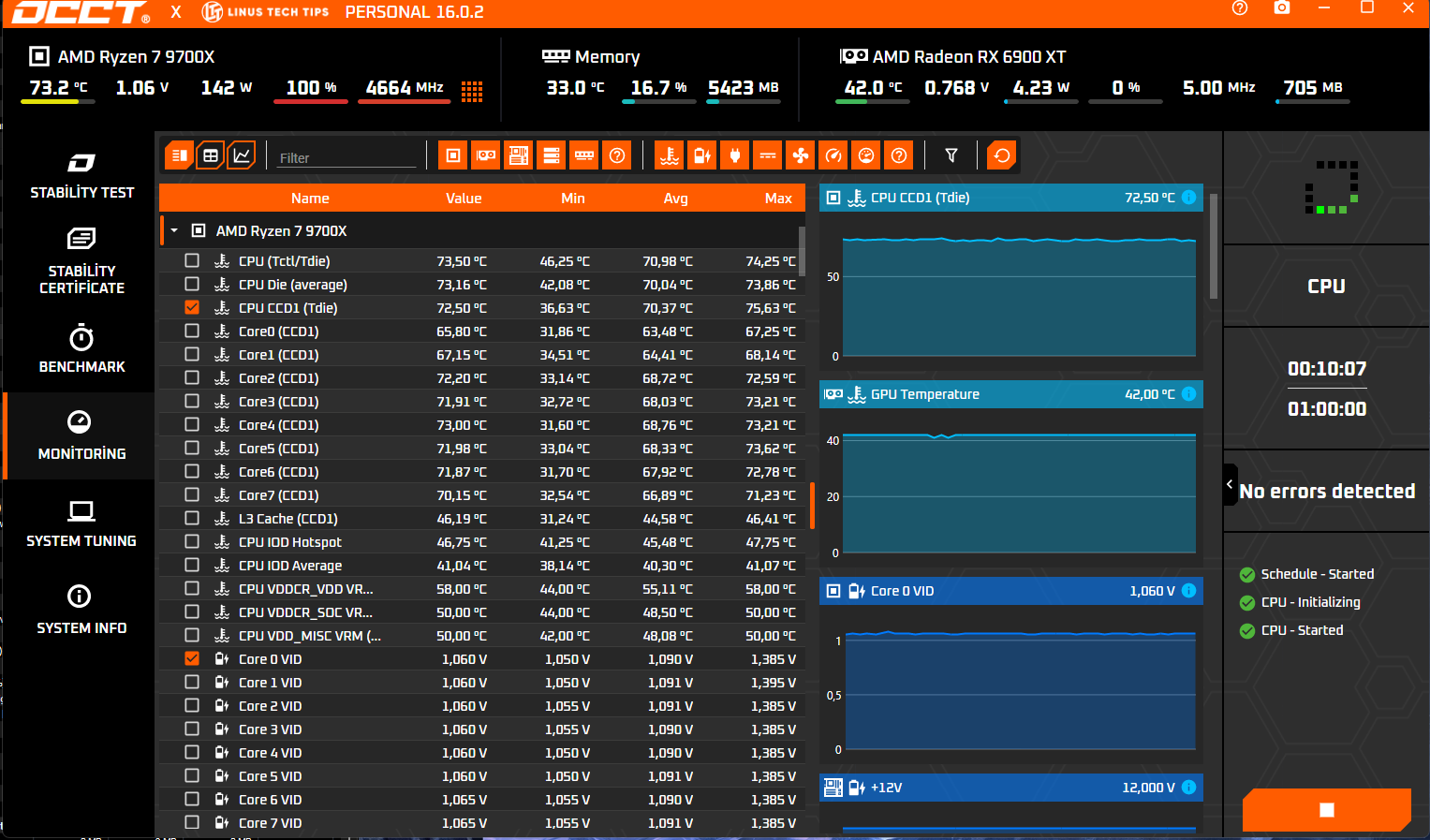Toggle the power plug sensor filter
The width and height of the screenshot is (1430, 840).
(735, 155)
